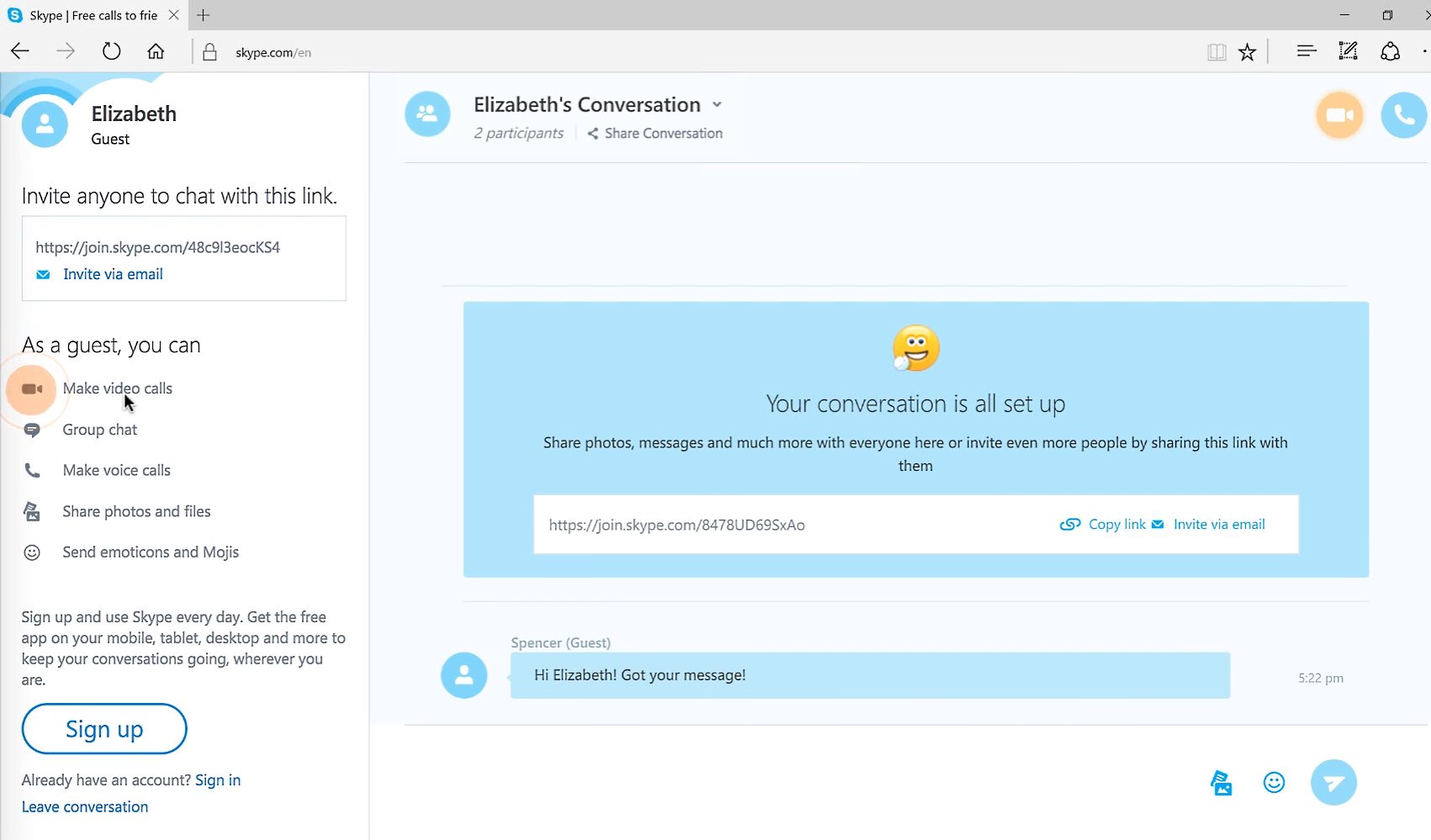The height and width of the screenshot is (840, 1431).
Task: Start a voice call with the phone button
Action: tap(1403, 115)
